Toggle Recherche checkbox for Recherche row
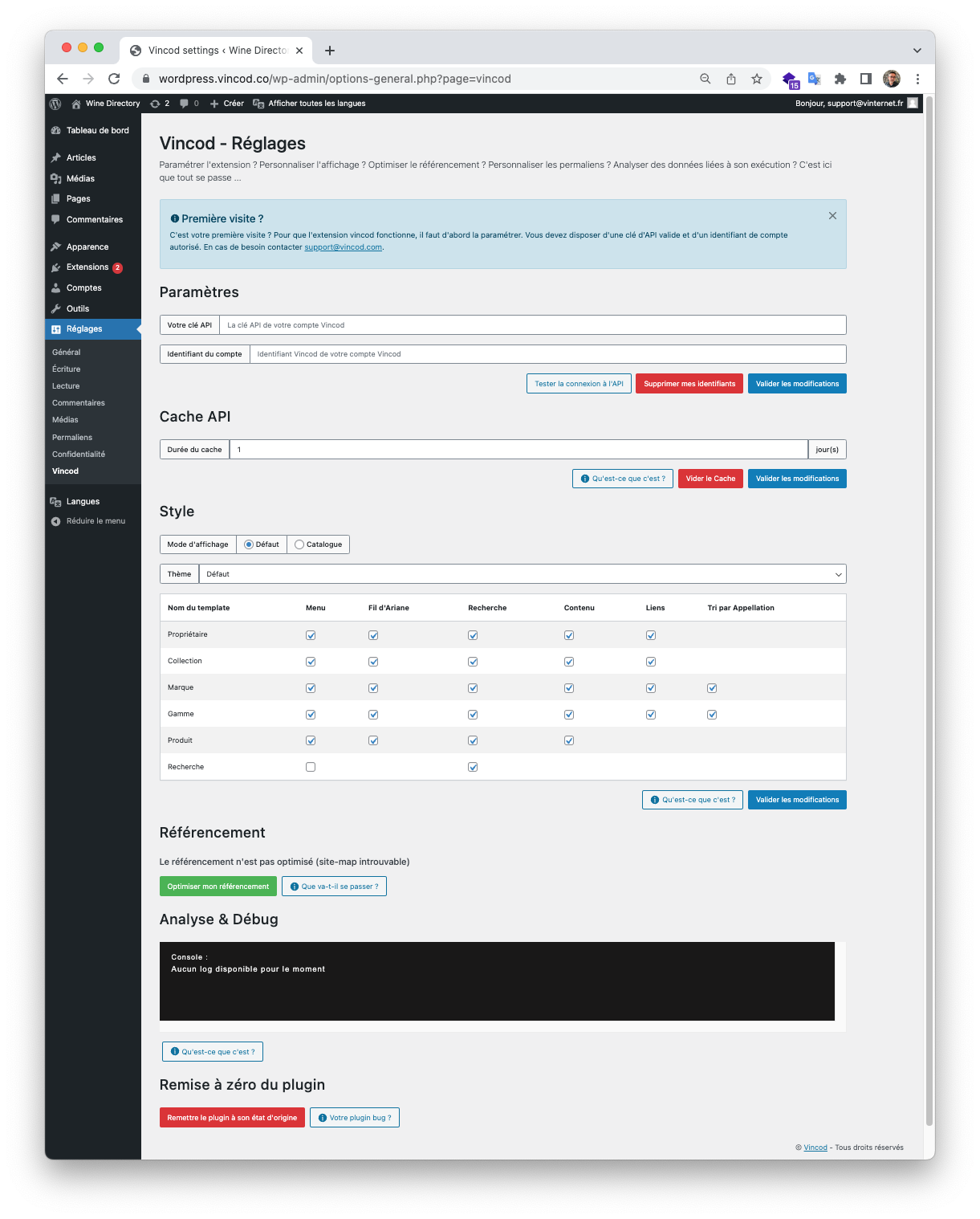This screenshot has height=1219, width=980. [x=473, y=767]
